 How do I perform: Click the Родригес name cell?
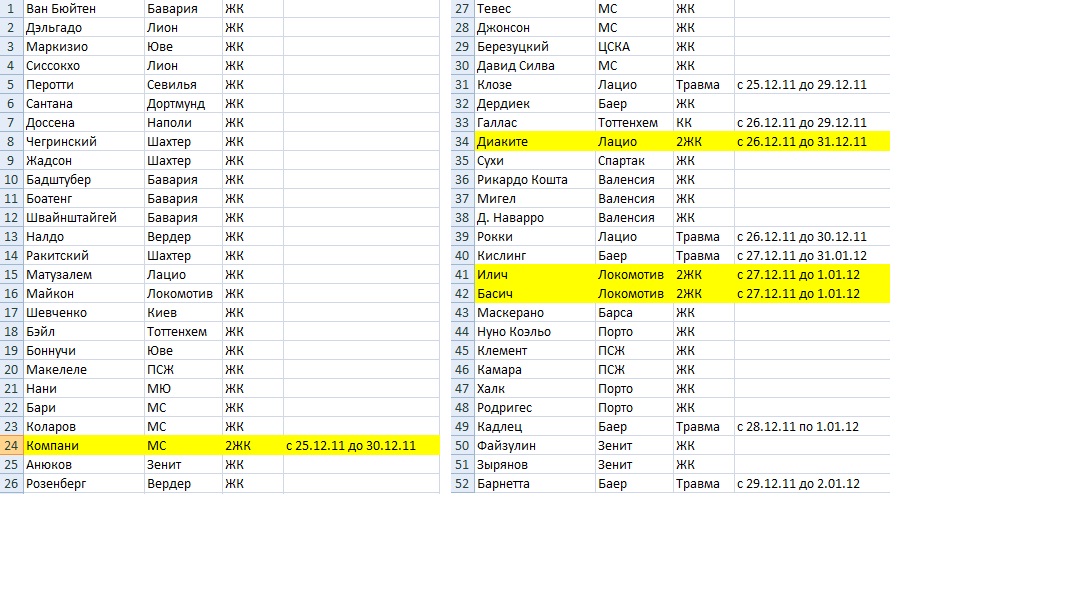click(x=535, y=407)
